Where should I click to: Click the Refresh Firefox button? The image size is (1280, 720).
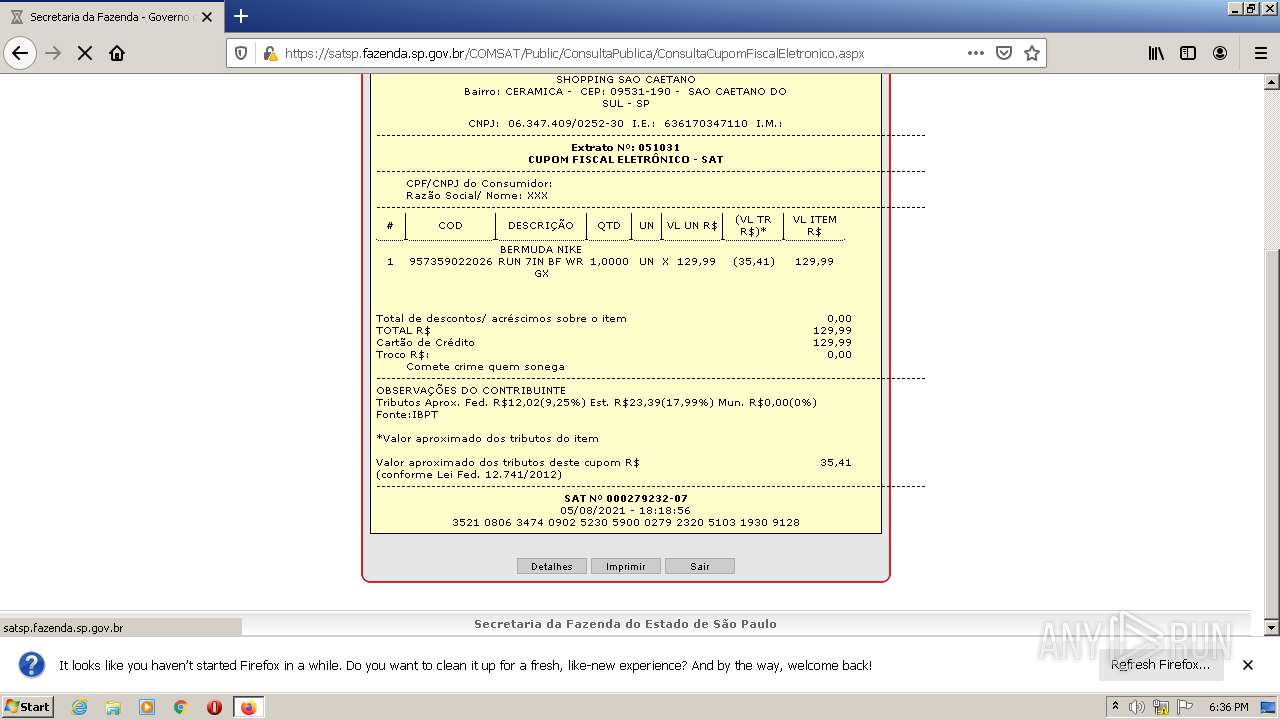tap(1161, 665)
